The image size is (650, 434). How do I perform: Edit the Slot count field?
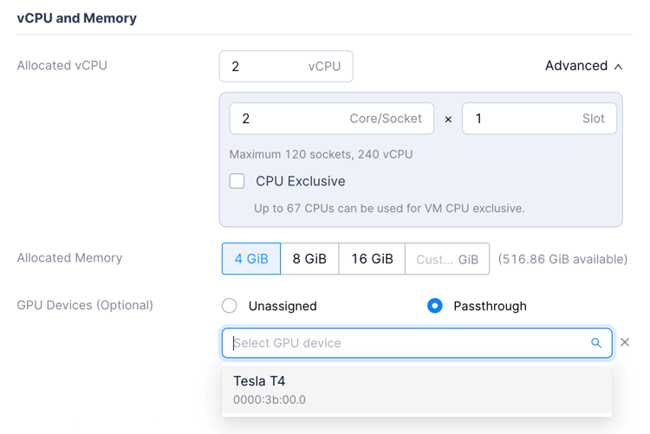pyautogui.click(x=539, y=119)
